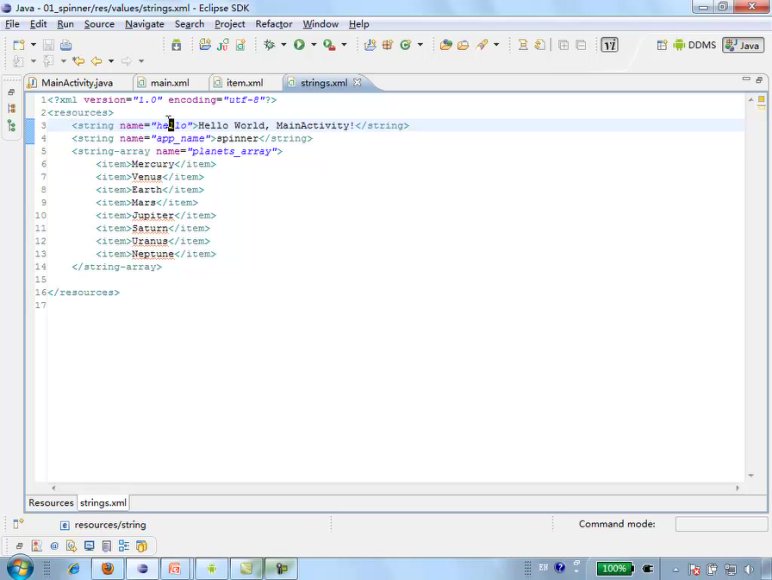Click the New wizard icon
The image size is (772, 580).
[x=19, y=45]
